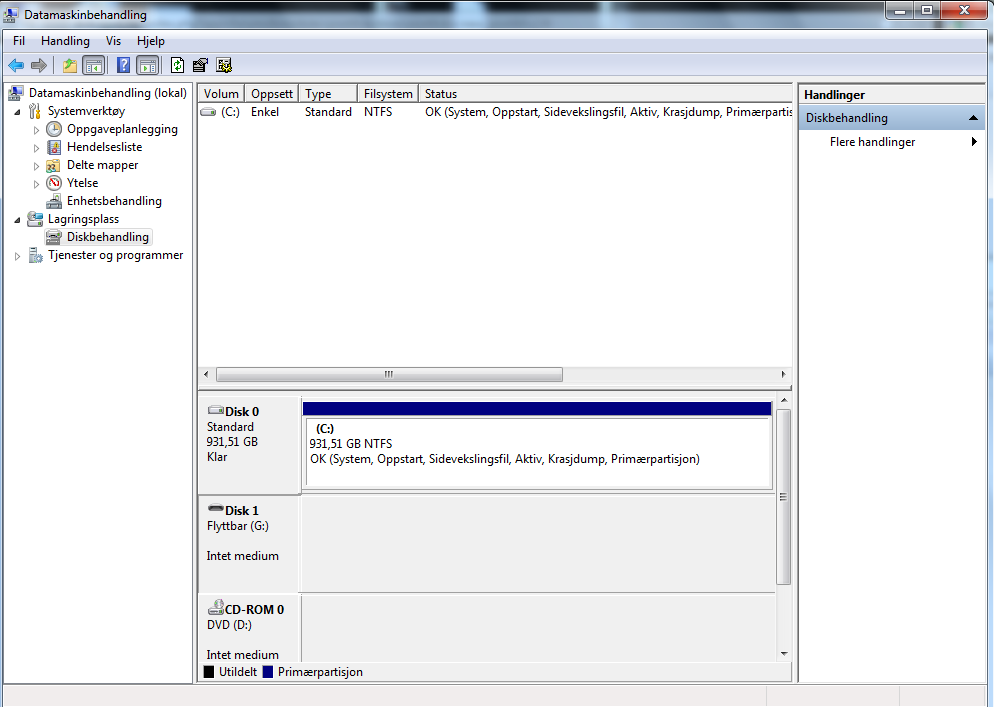Sort by the Volum column header

coord(221,94)
